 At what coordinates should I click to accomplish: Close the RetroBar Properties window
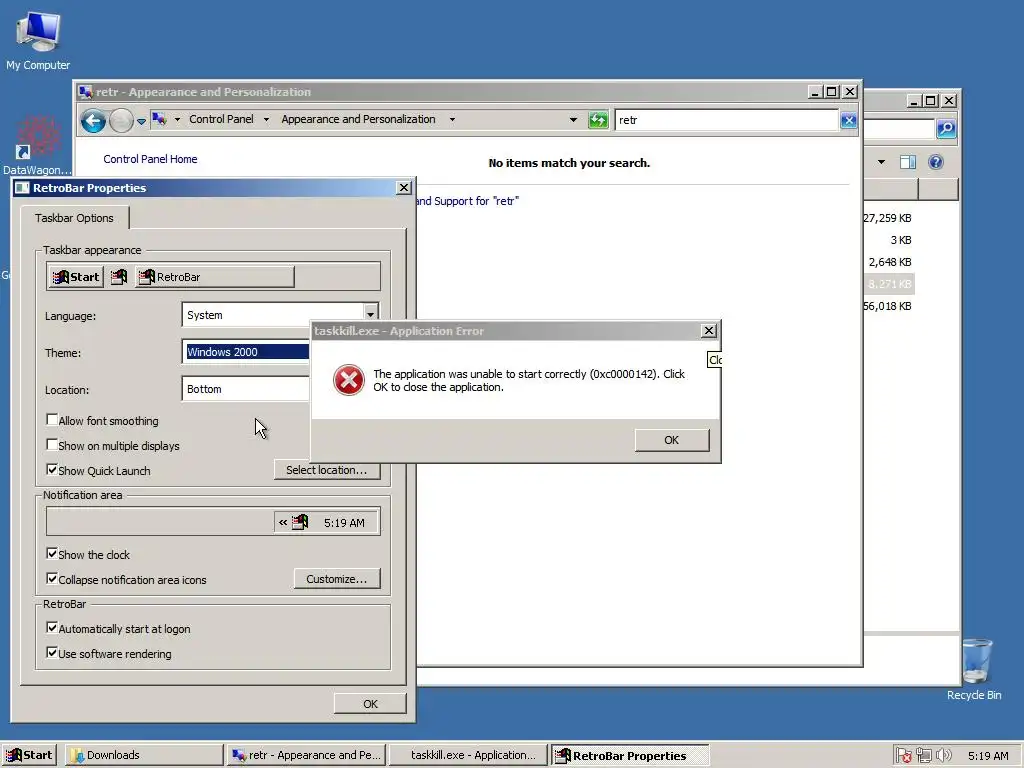[404, 187]
